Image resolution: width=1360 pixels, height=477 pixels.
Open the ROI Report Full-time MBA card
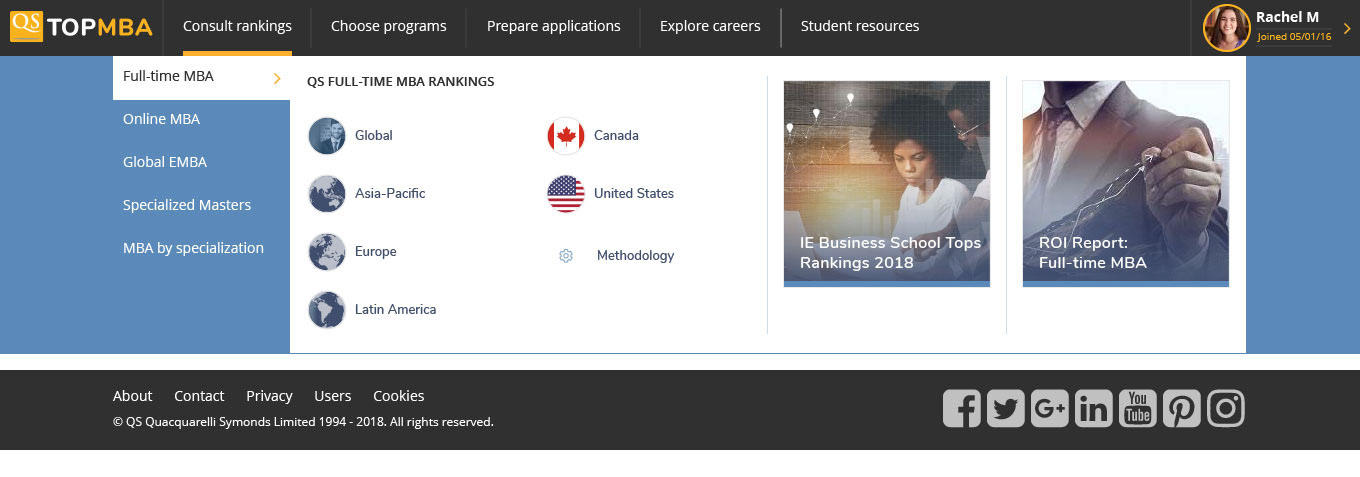pos(1126,184)
